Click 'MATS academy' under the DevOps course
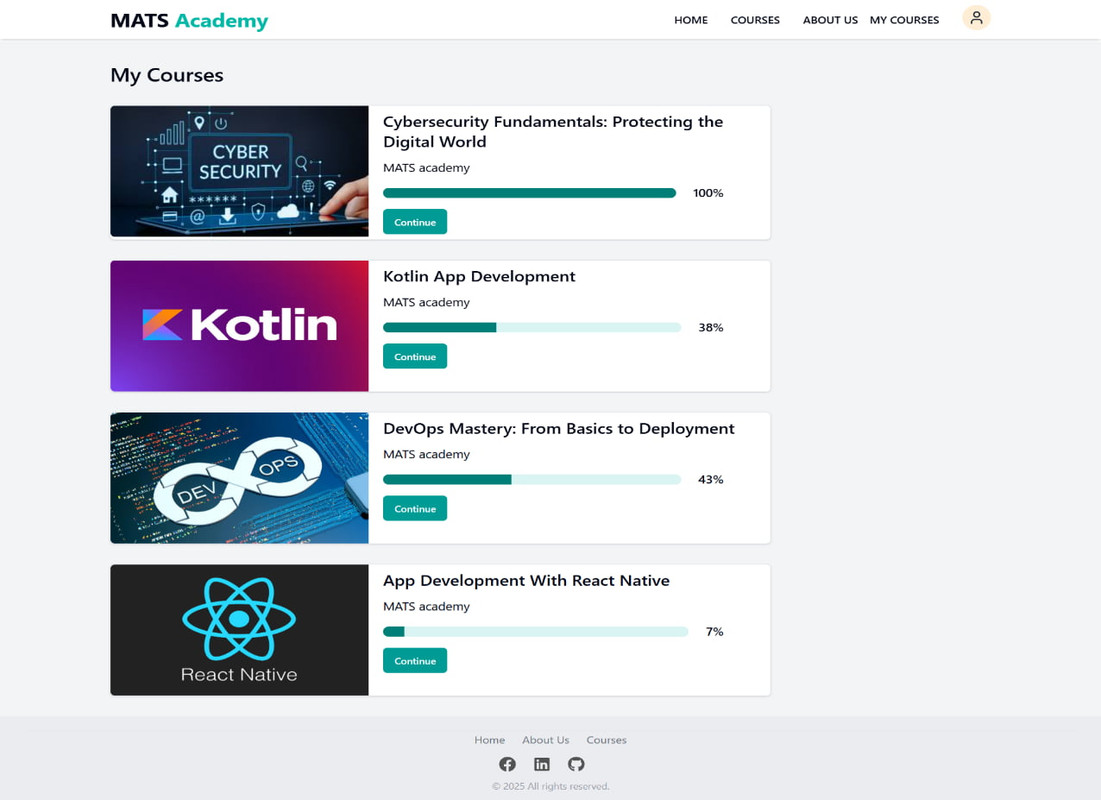This screenshot has width=1101, height=800. point(426,454)
